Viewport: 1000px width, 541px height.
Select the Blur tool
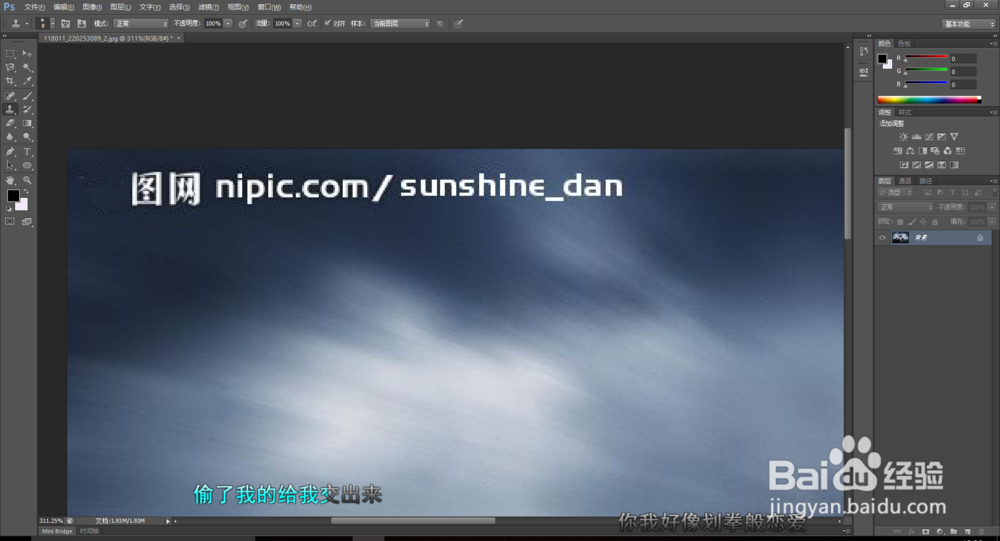click(10, 137)
